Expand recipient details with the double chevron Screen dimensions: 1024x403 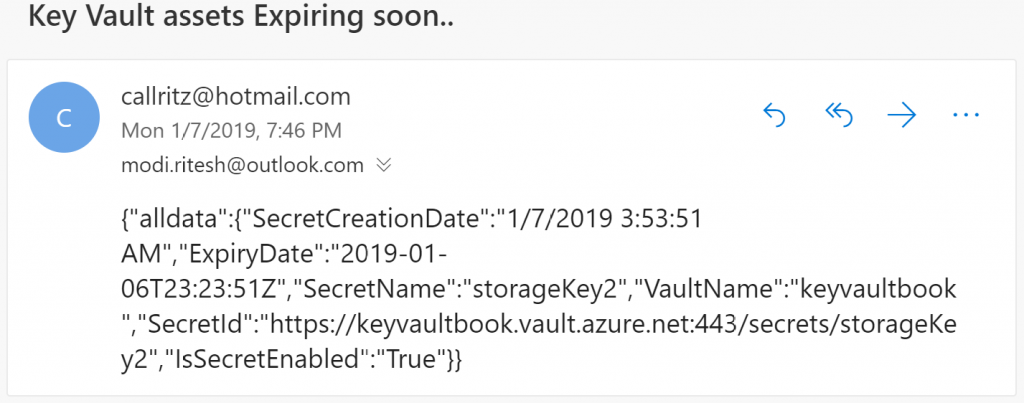pos(382,164)
